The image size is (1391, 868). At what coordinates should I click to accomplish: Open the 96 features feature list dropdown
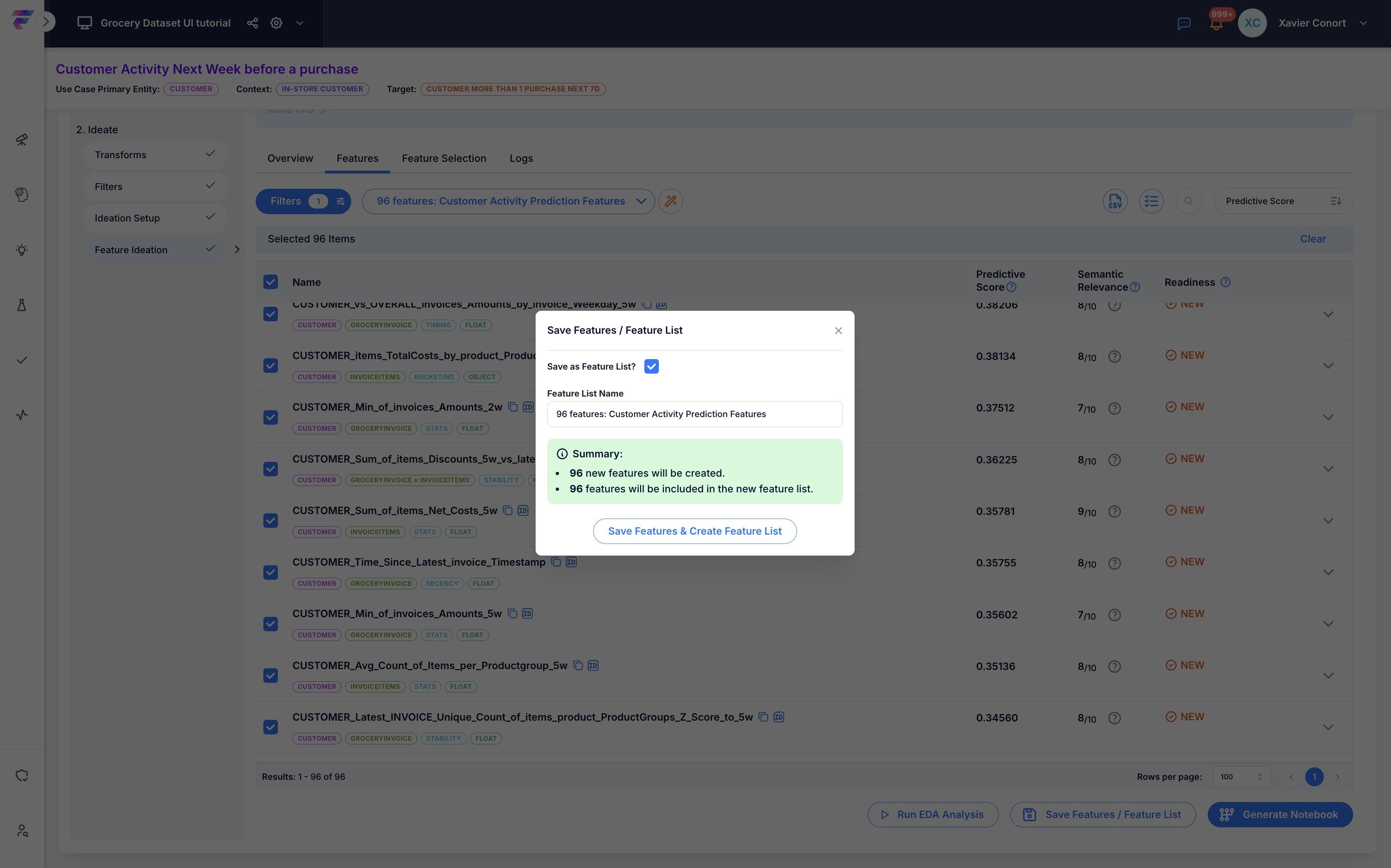click(508, 201)
